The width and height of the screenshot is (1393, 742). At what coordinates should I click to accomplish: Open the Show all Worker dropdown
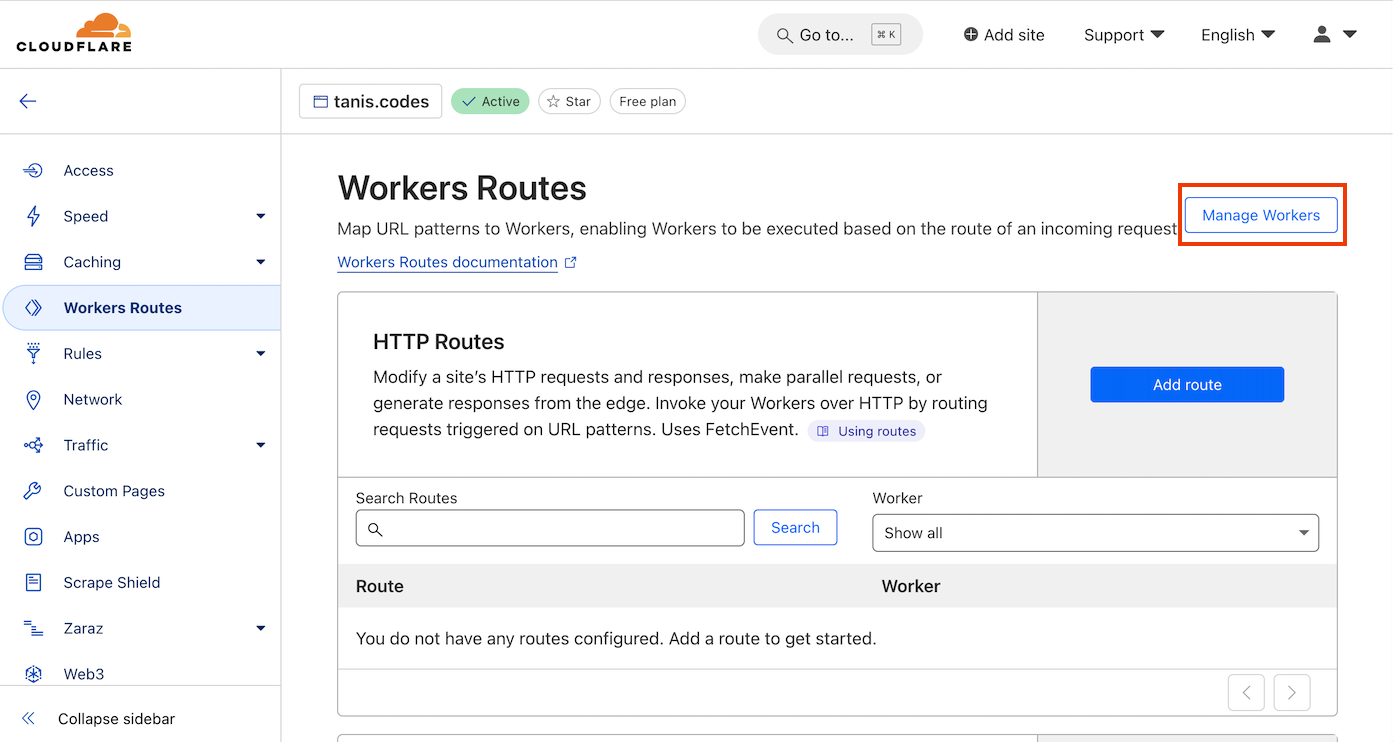(1095, 533)
